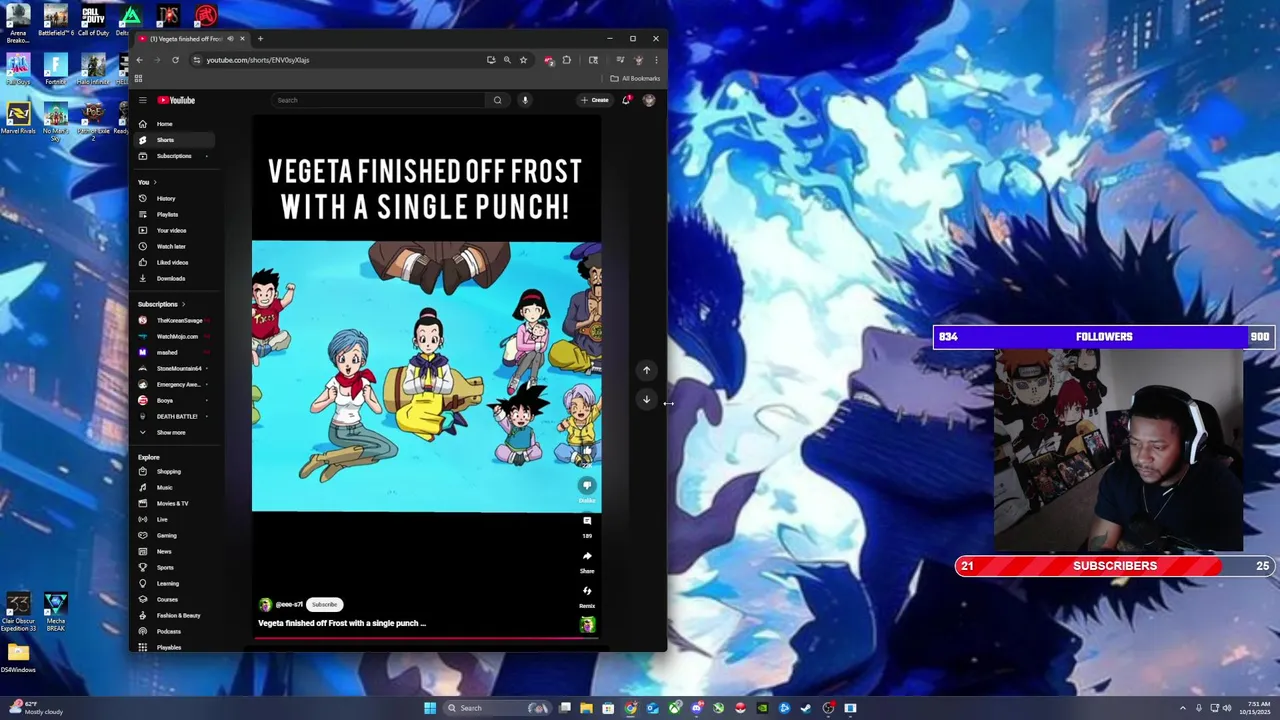Focus the YouTube search field
Screen dimensions: 1280x720
coord(378,100)
